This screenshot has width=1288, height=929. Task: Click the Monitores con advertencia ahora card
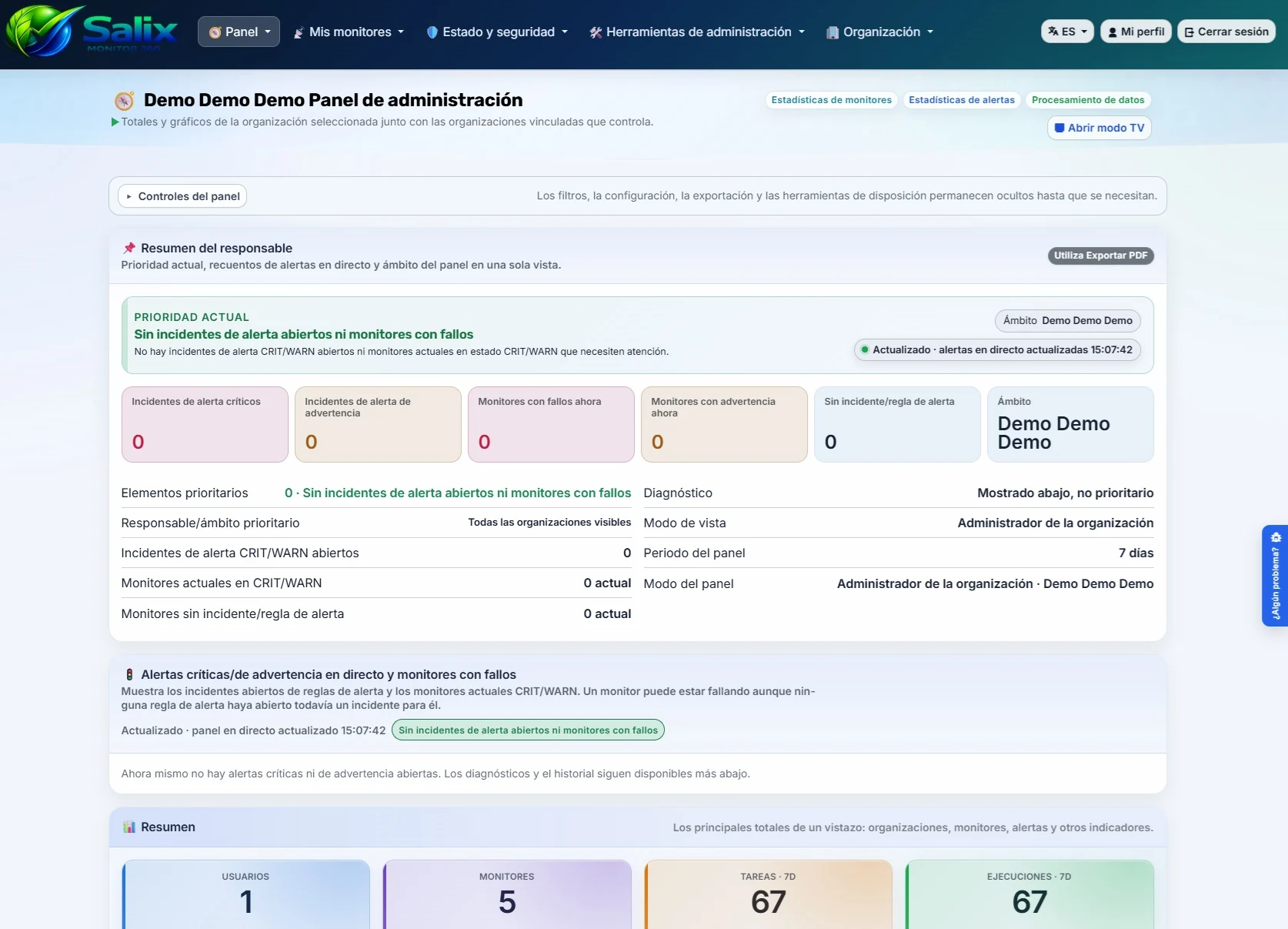(724, 424)
